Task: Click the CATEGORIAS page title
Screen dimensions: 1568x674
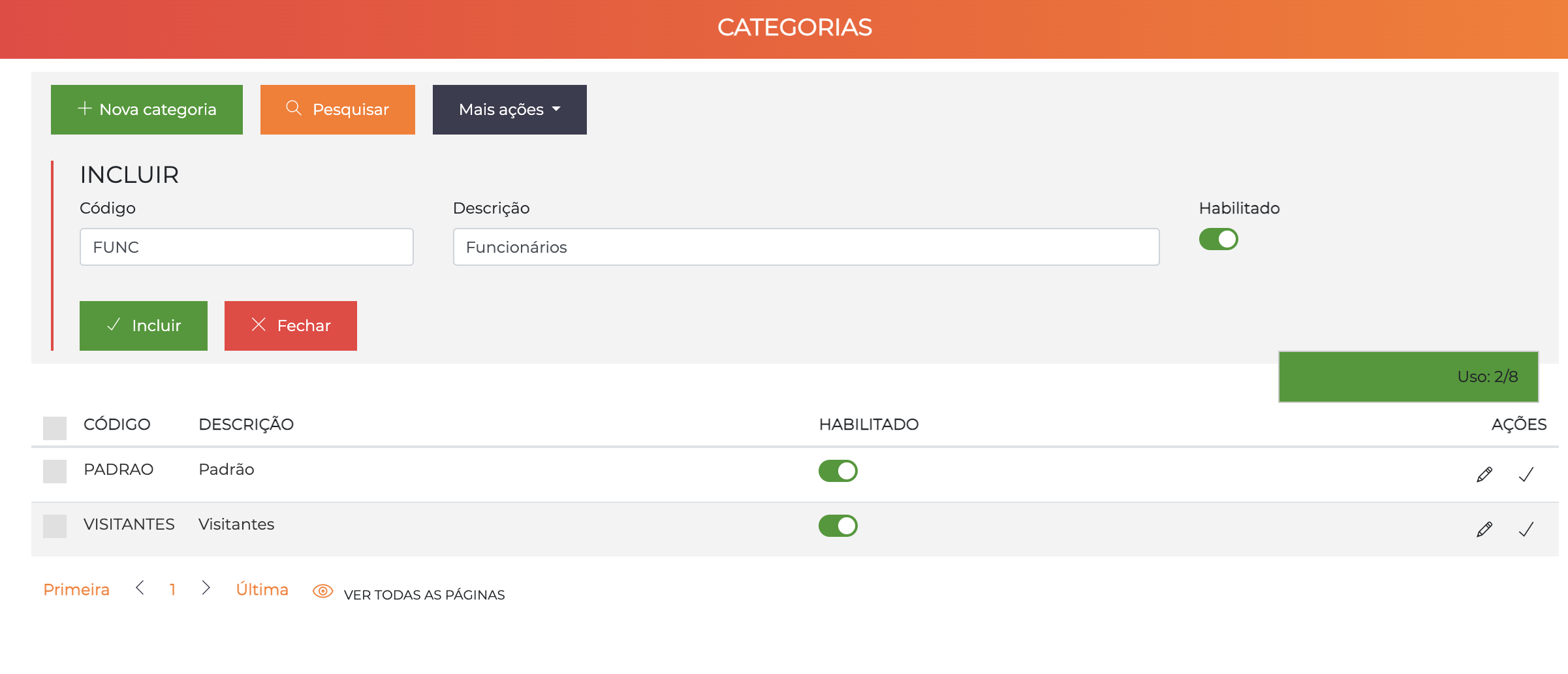Action: 796,27
